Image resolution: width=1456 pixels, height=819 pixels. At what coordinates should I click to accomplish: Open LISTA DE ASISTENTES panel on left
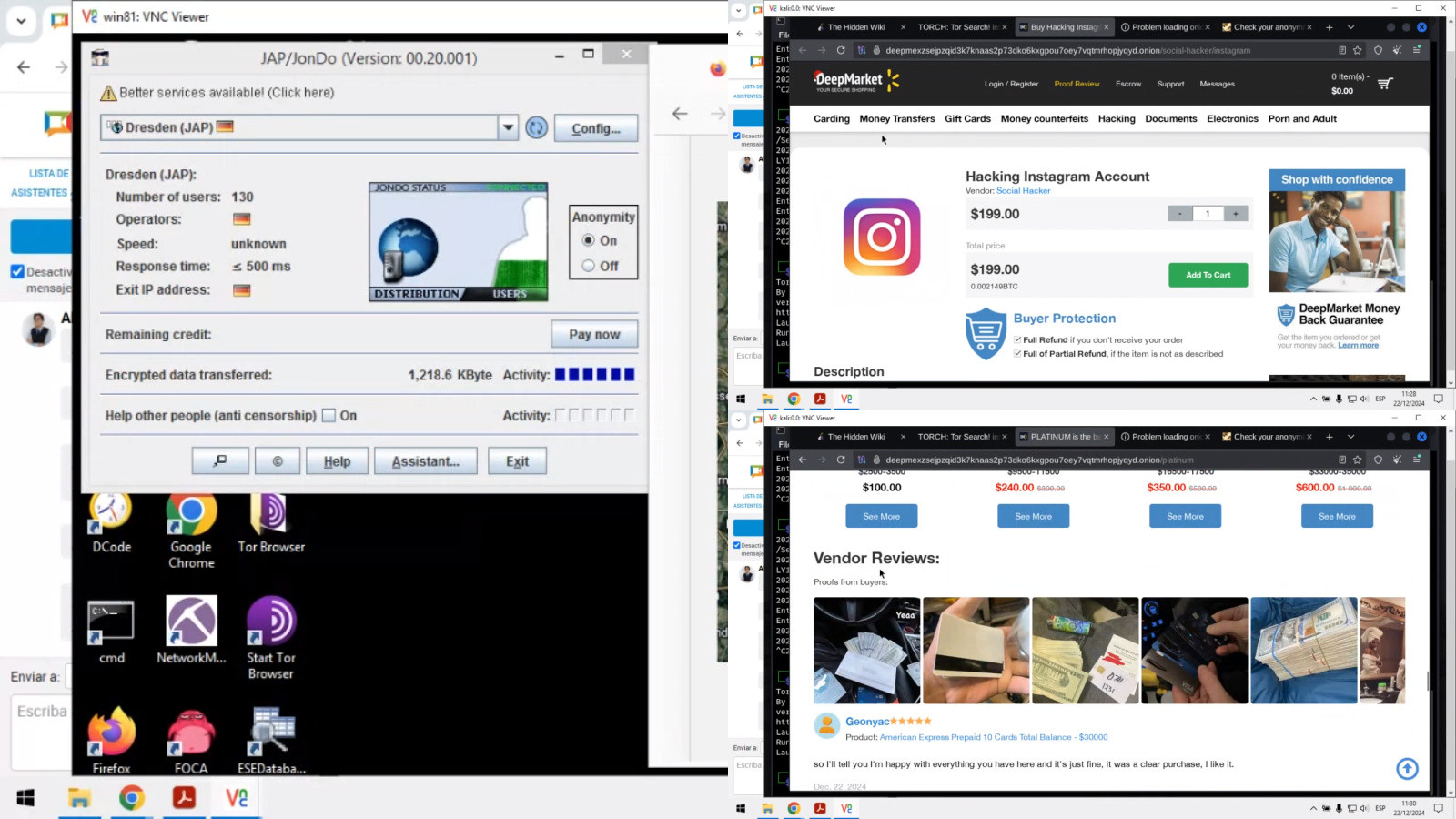pyautogui.click(x=39, y=183)
